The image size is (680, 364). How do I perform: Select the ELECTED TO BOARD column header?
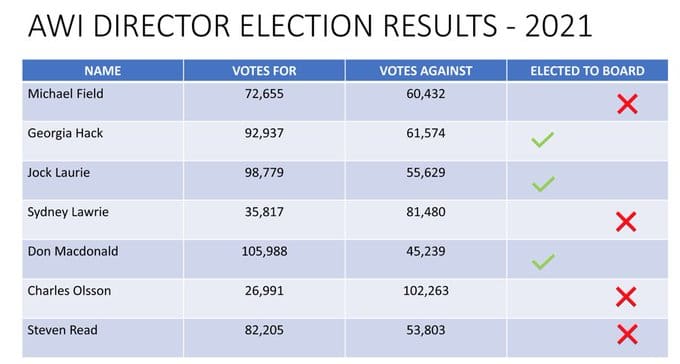(x=587, y=71)
